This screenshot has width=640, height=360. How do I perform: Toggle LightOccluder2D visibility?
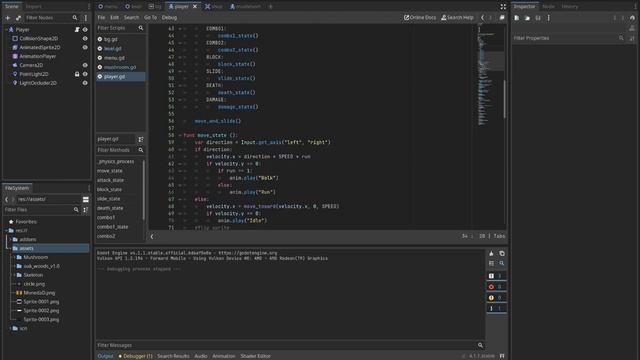pyautogui.click(x=85, y=83)
